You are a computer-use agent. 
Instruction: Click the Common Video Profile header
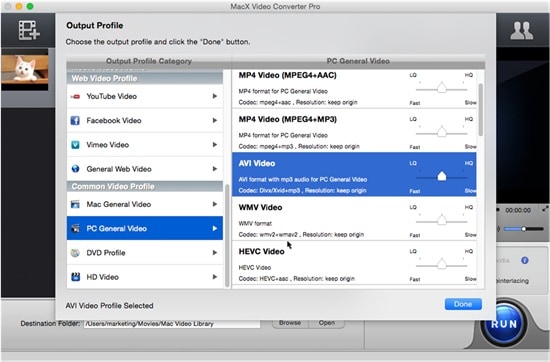tap(145, 186)
